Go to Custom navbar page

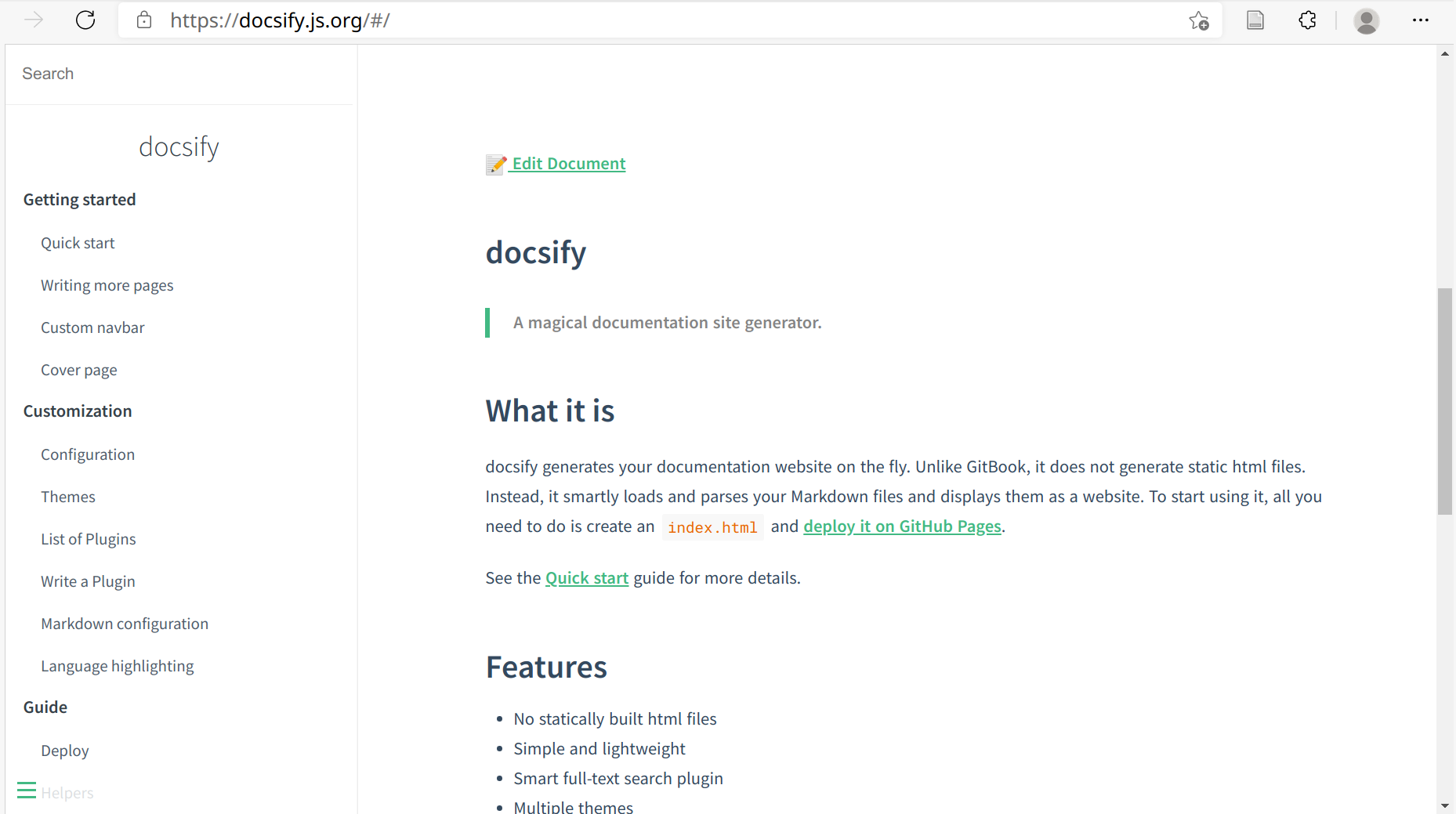pos(92,327)
